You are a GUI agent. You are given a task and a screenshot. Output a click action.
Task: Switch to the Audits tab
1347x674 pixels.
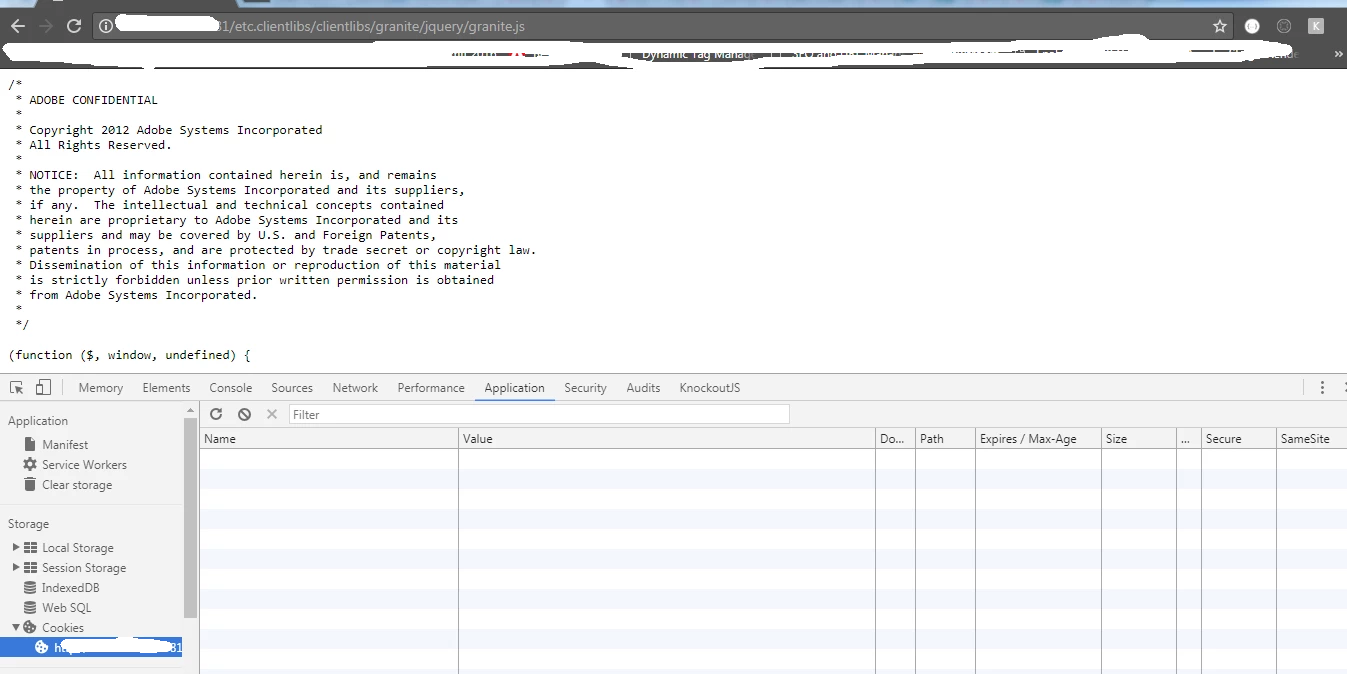(643, 388)
